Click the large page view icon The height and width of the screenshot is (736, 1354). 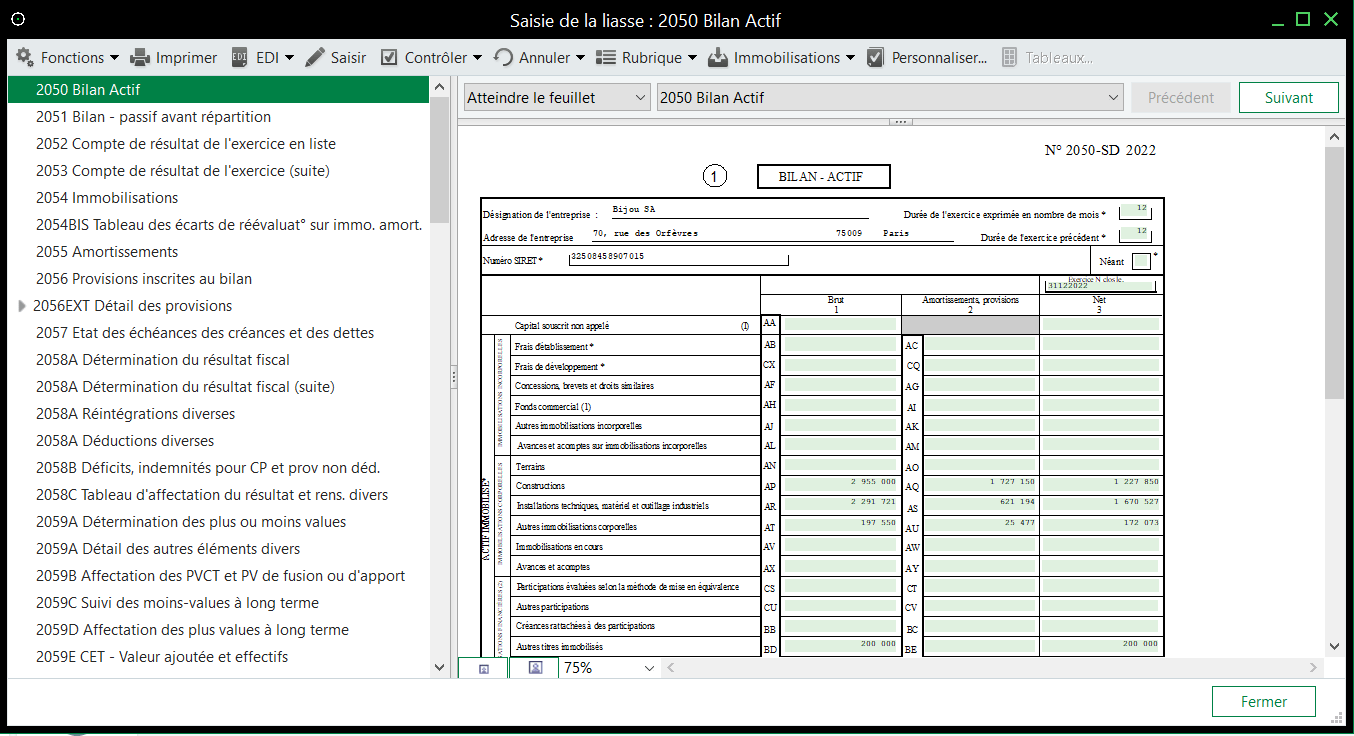coord(535,668)
